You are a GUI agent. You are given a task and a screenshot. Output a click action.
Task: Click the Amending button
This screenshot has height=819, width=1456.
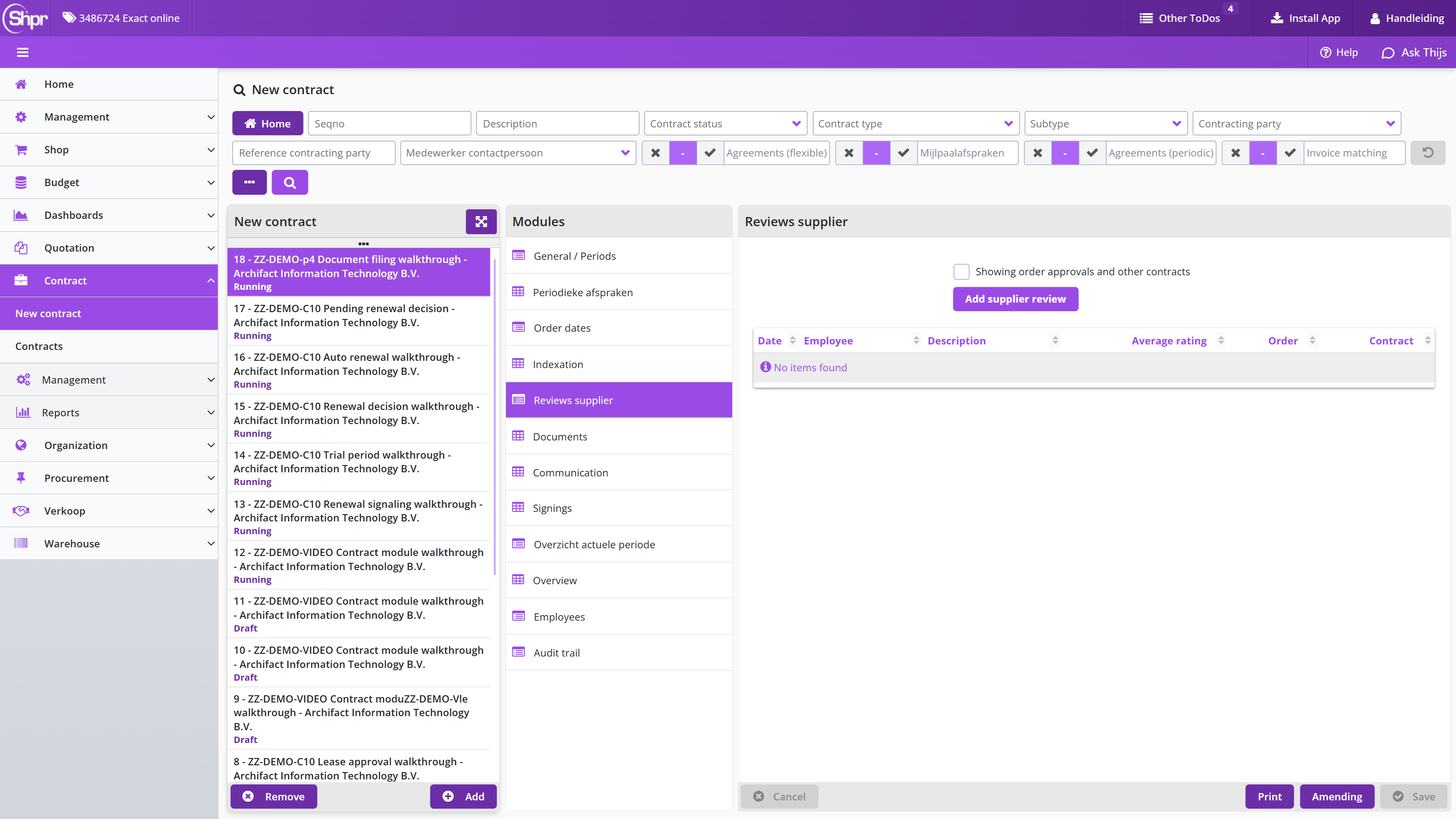point(1337,796)
